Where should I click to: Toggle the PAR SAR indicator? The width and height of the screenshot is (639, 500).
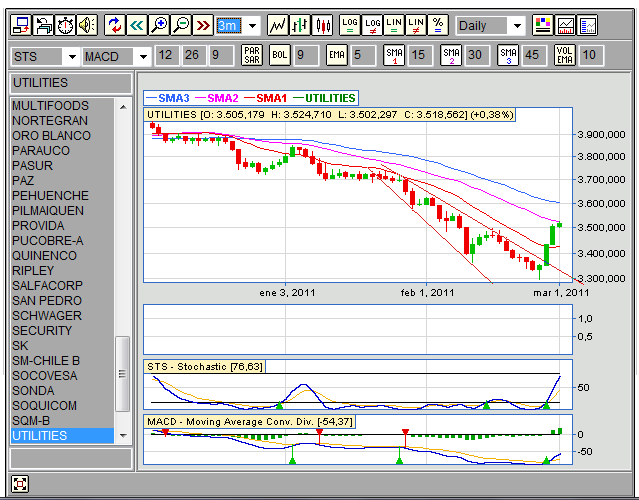click(x=252, y=56)
